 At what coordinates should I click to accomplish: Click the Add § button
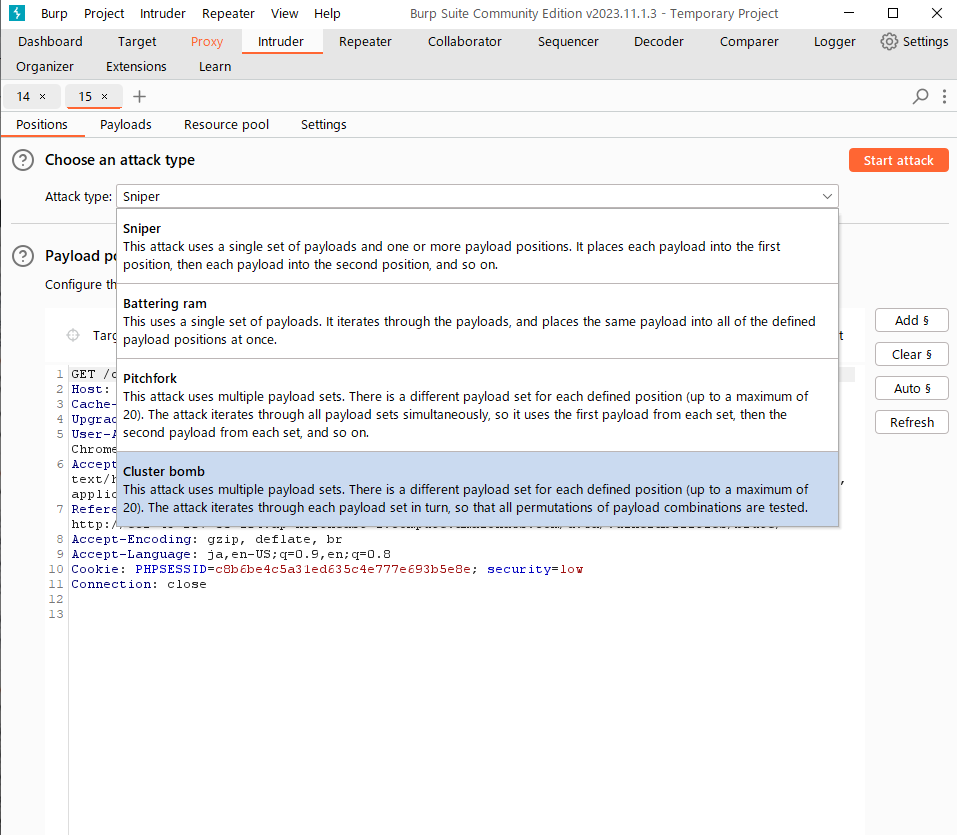tap(911, 320)
